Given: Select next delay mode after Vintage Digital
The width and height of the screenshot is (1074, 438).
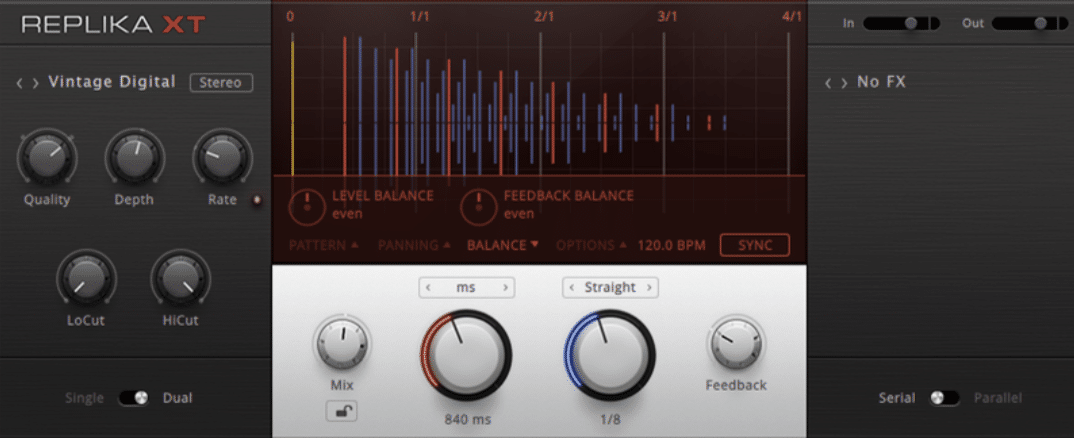Looking at the screenshot, I should coord(36,83).
